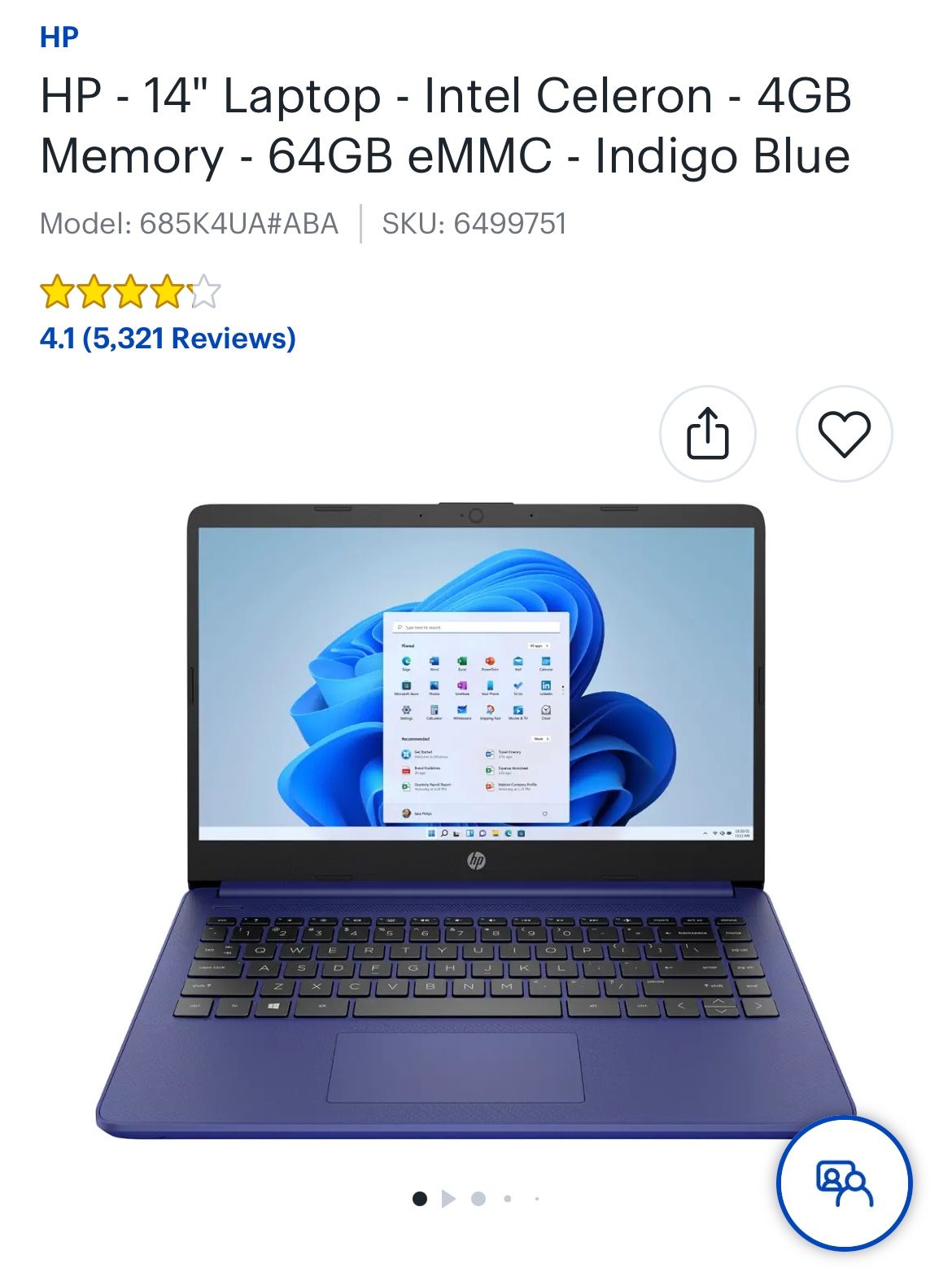
Task: Click the SKU 6499751 text
Action: tap(474, 223)
